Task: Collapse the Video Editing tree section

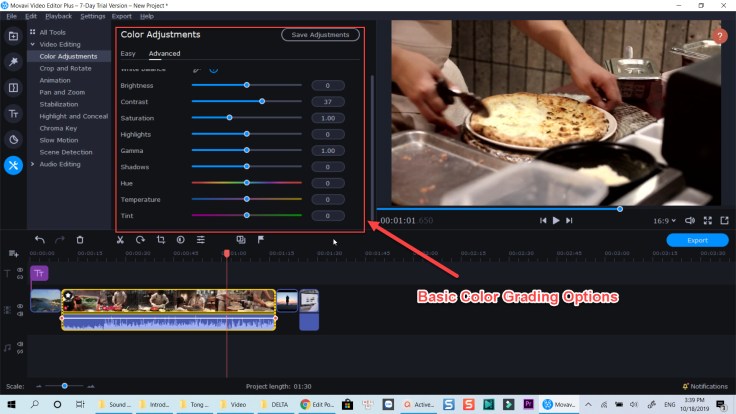Action: click(32, 44)
